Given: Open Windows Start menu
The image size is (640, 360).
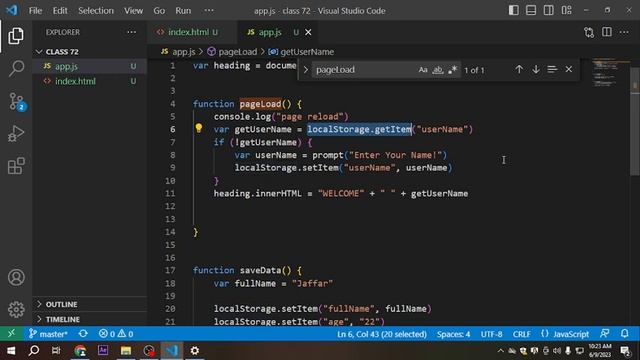Looking at the screenshot, I should point(11,350).
